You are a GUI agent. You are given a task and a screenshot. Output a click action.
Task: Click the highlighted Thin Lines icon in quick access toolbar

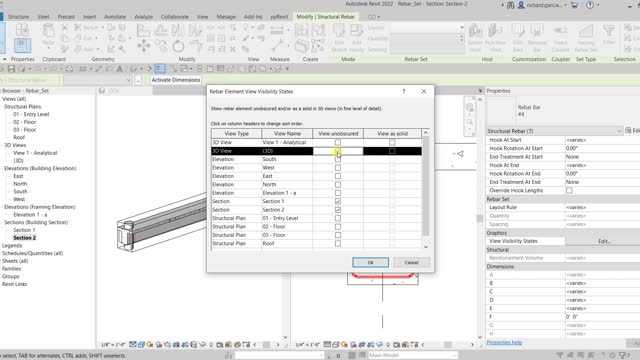point(160,69)
